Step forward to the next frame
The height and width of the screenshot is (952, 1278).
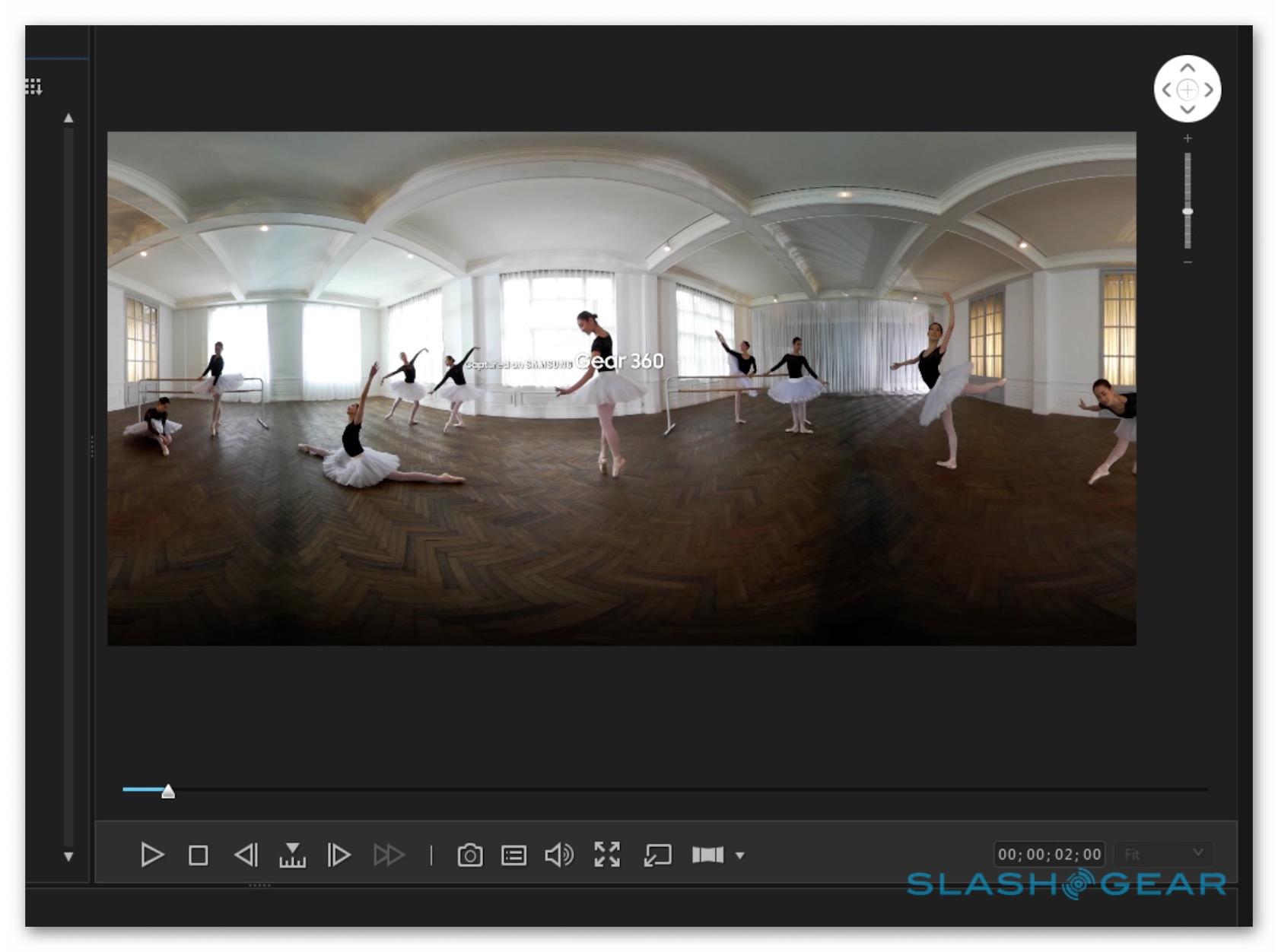[x=339, y=855]
